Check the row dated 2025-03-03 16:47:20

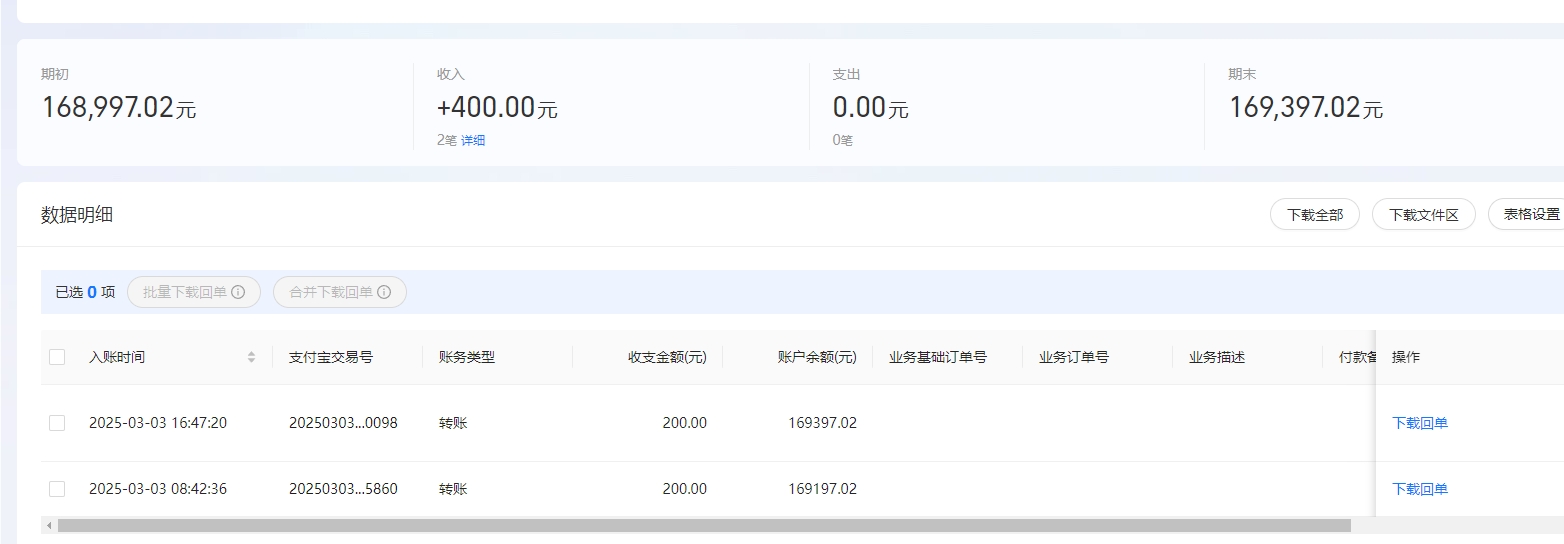(x=57, y=423)
